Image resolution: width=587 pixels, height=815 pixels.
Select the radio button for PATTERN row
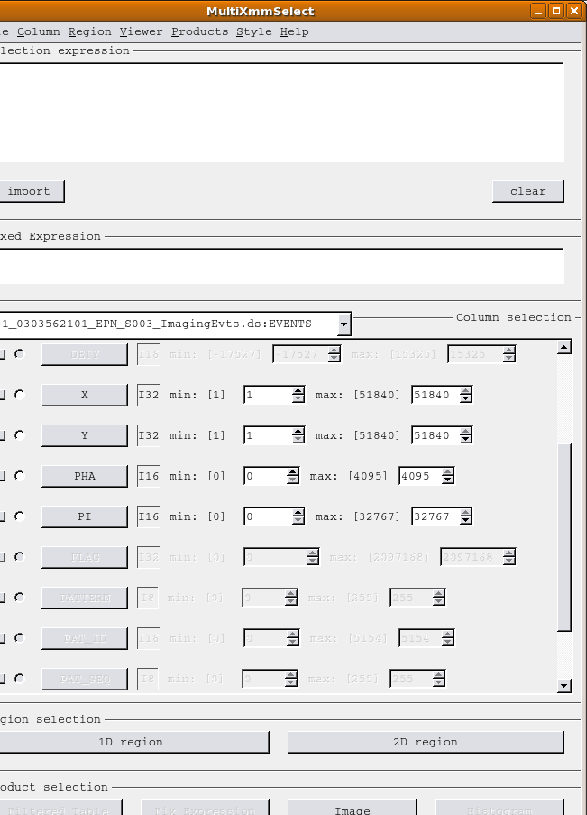[19, 597]
